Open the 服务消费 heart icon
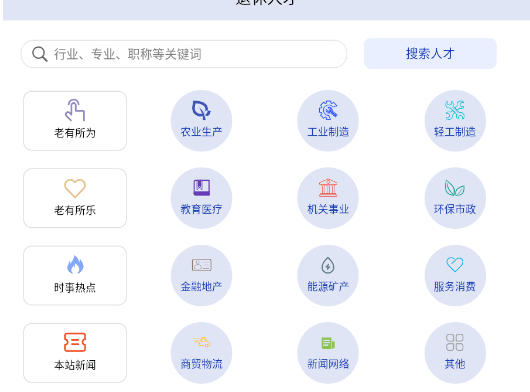The height and width of the screenshot is (392, 530). pos(455,265)
